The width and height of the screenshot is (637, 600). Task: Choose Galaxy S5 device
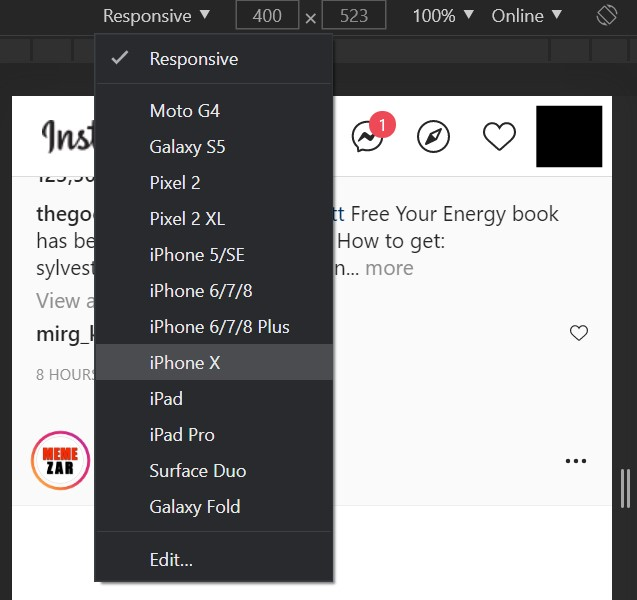(x=214, y=147)
